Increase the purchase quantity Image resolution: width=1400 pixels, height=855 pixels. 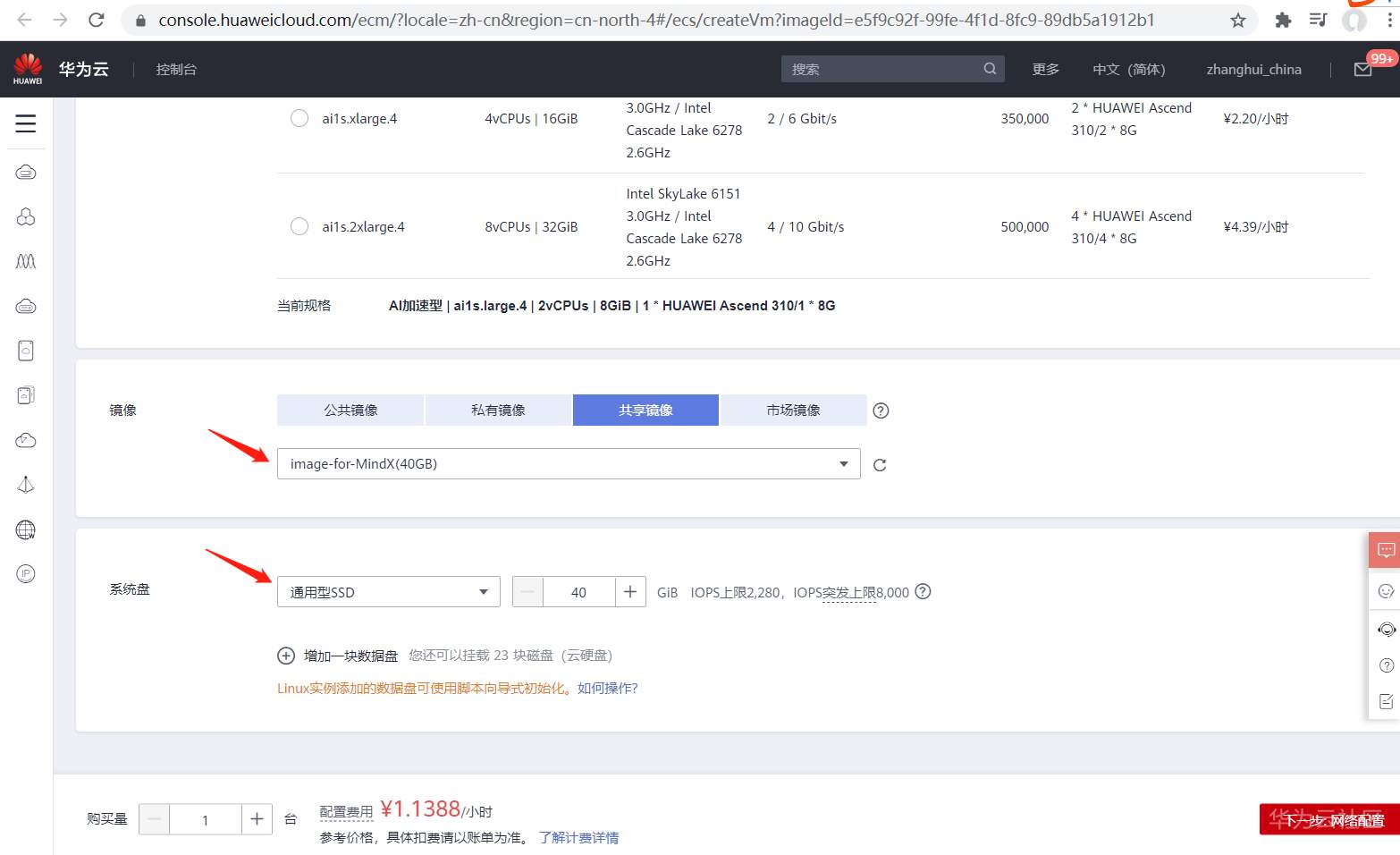pos(257,819)
